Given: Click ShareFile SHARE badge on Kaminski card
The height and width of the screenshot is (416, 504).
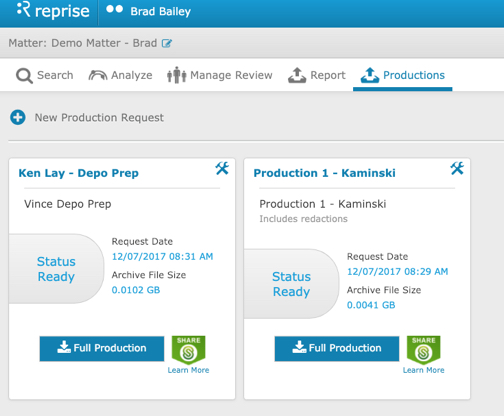Looking at the screenshot, I should point(423,350).
